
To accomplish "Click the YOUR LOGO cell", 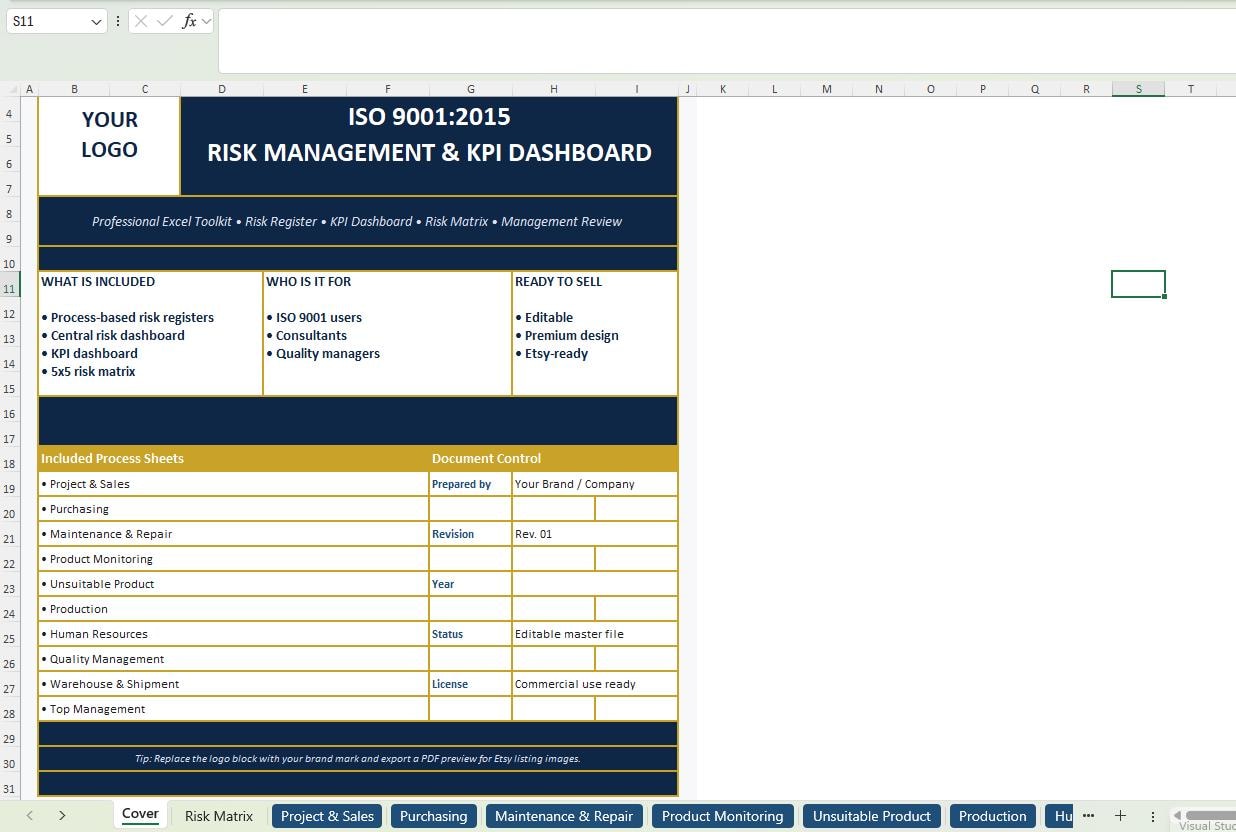I will [x=109, y=146].
